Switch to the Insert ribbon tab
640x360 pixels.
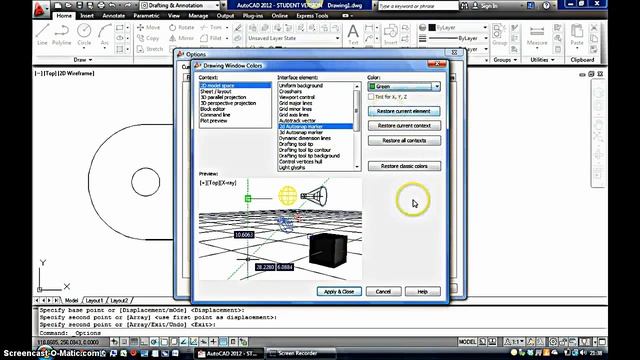pos(87,16)
